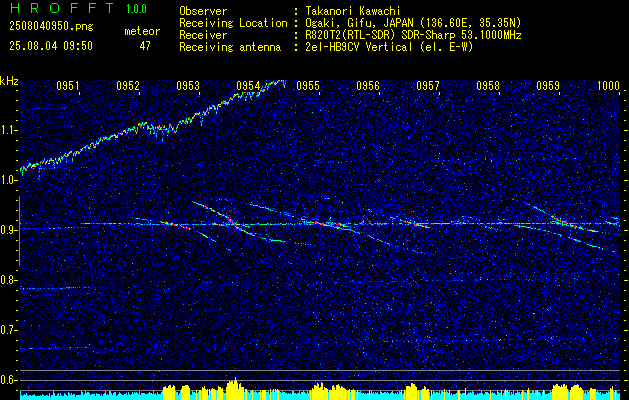Click the 0953 time marker
Viewport: 629px width, 400px height.
tap(188, 86)
